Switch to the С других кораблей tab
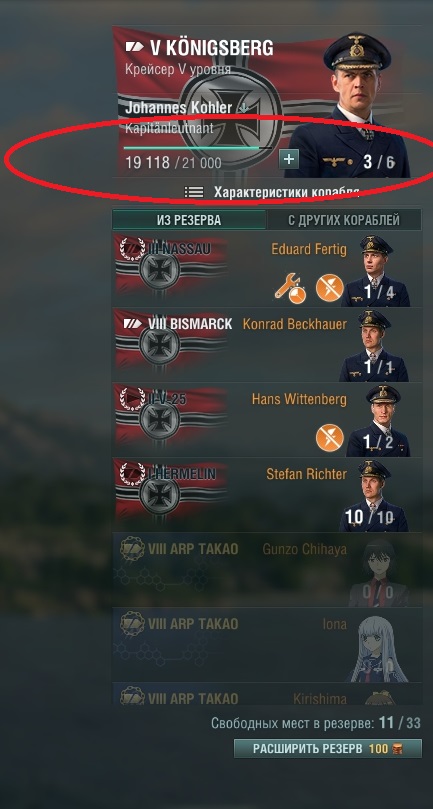The image size is (433, 809). pyautogui.click(x=344, y=220)
